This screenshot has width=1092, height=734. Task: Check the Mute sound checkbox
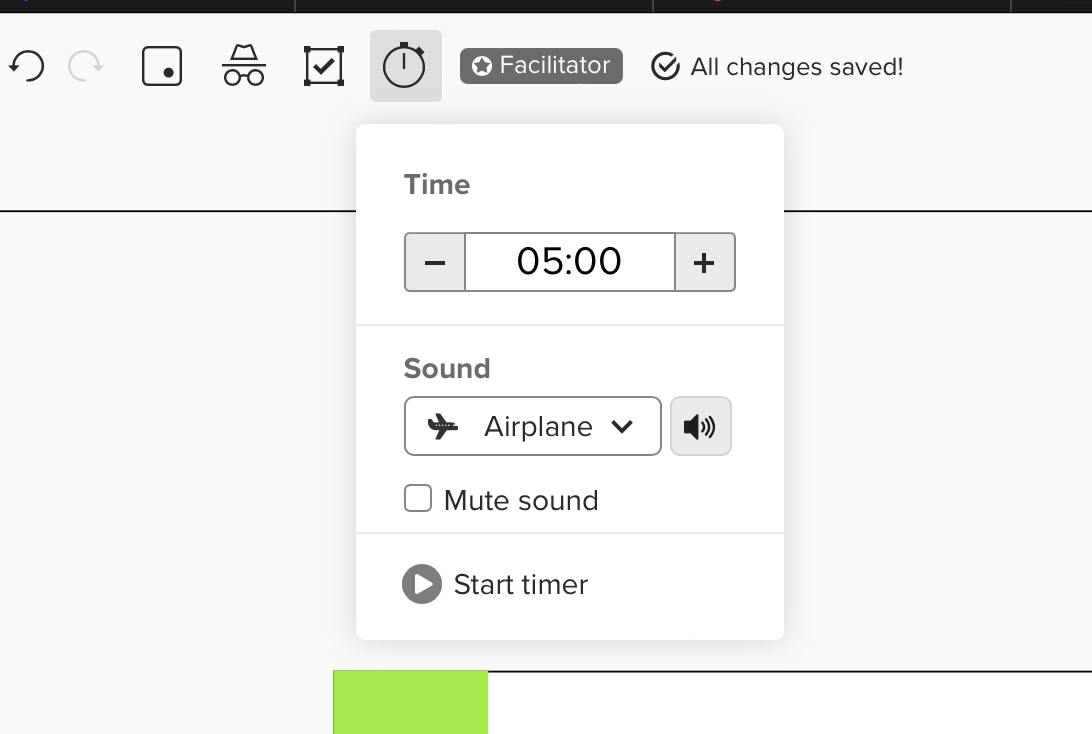tap(418, 499)
